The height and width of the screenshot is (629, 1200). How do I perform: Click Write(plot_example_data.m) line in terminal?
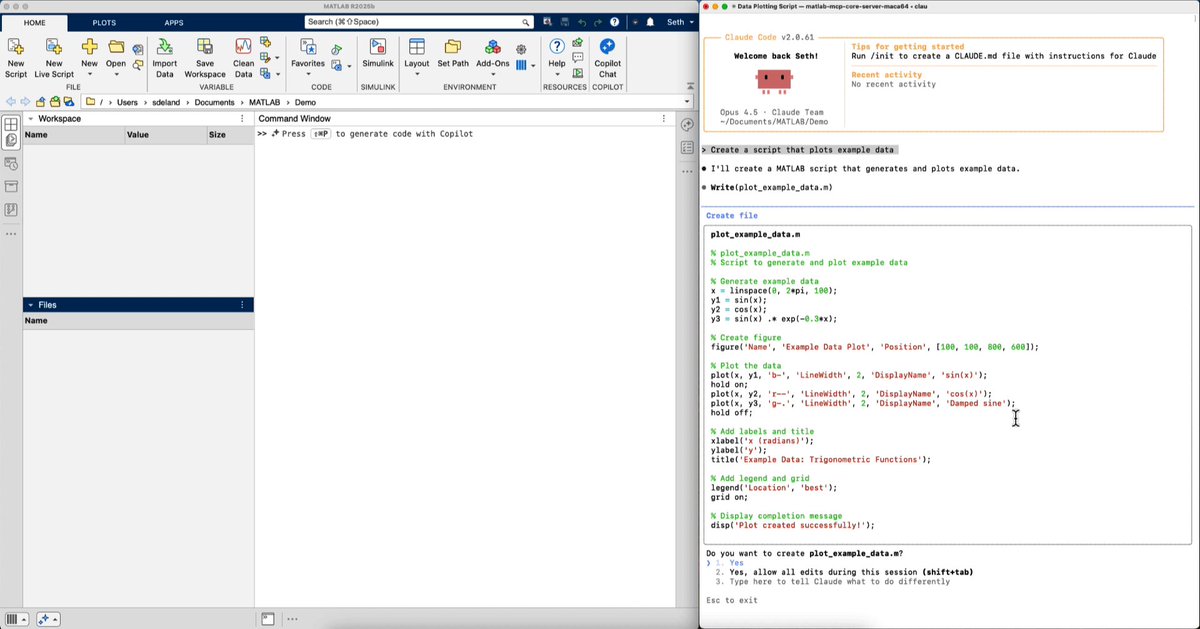[771, 187]
